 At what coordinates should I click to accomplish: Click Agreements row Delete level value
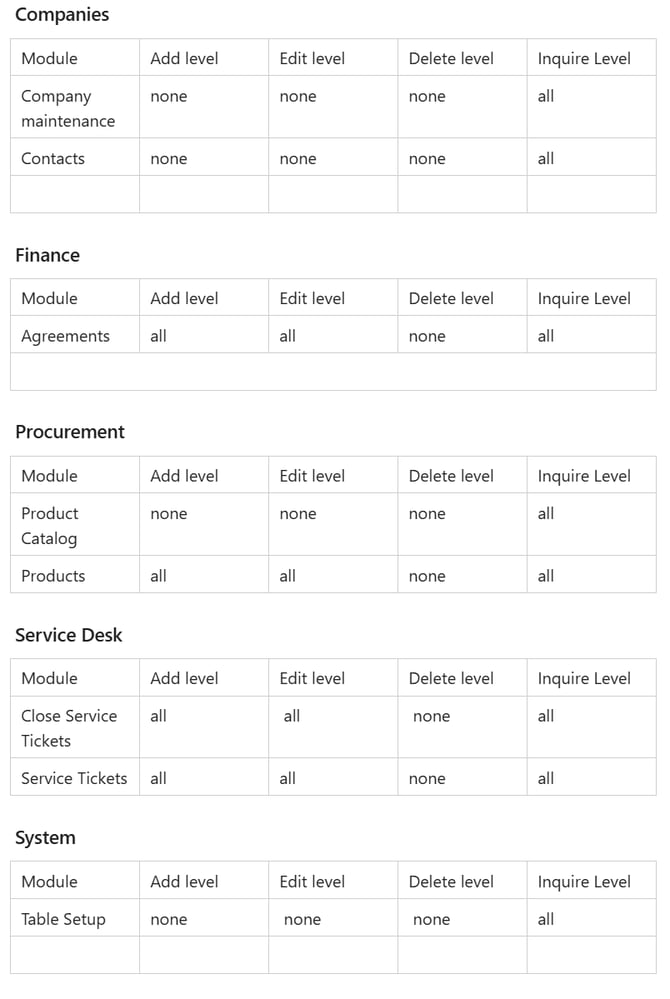pos(427,336)
